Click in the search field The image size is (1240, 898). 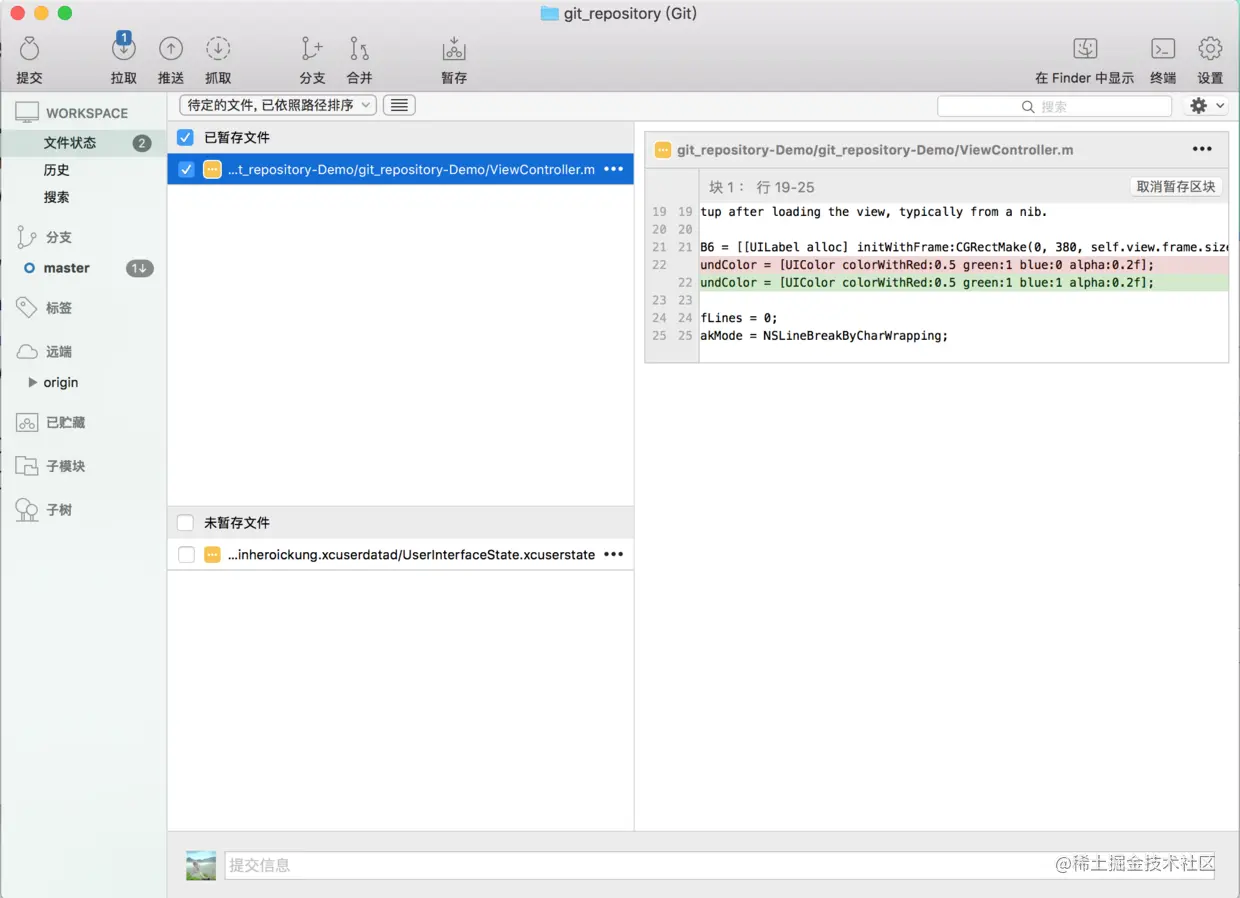click(1054, 106)
